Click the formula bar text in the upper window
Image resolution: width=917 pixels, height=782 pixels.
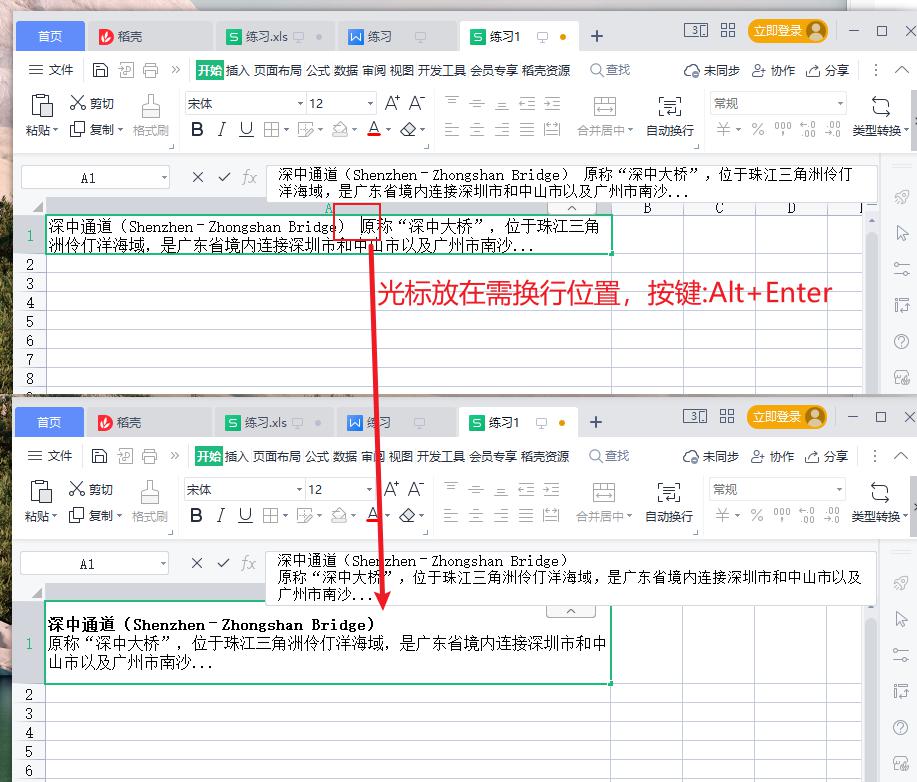(571, 183)
